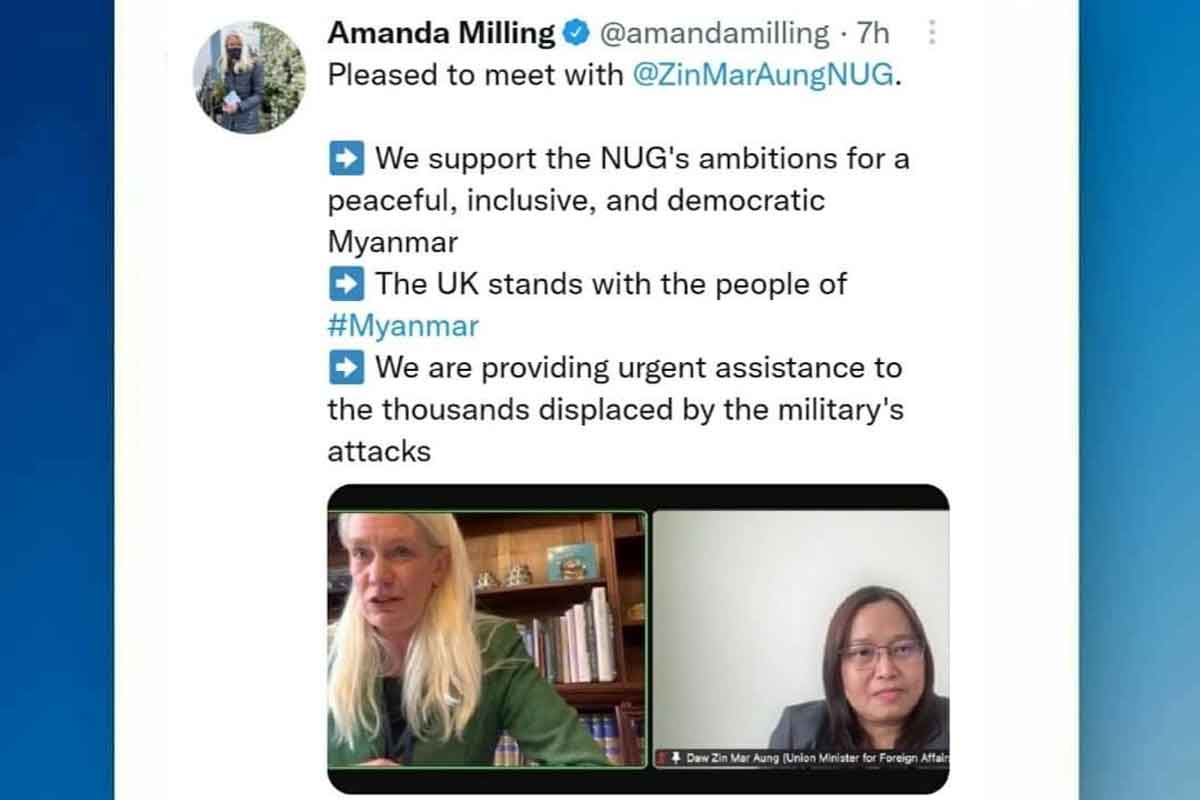Viewport: 1200px width, 800px height.
Task: Follow the @ZinMarAungNUG mention link
Action: click(762, 76)
